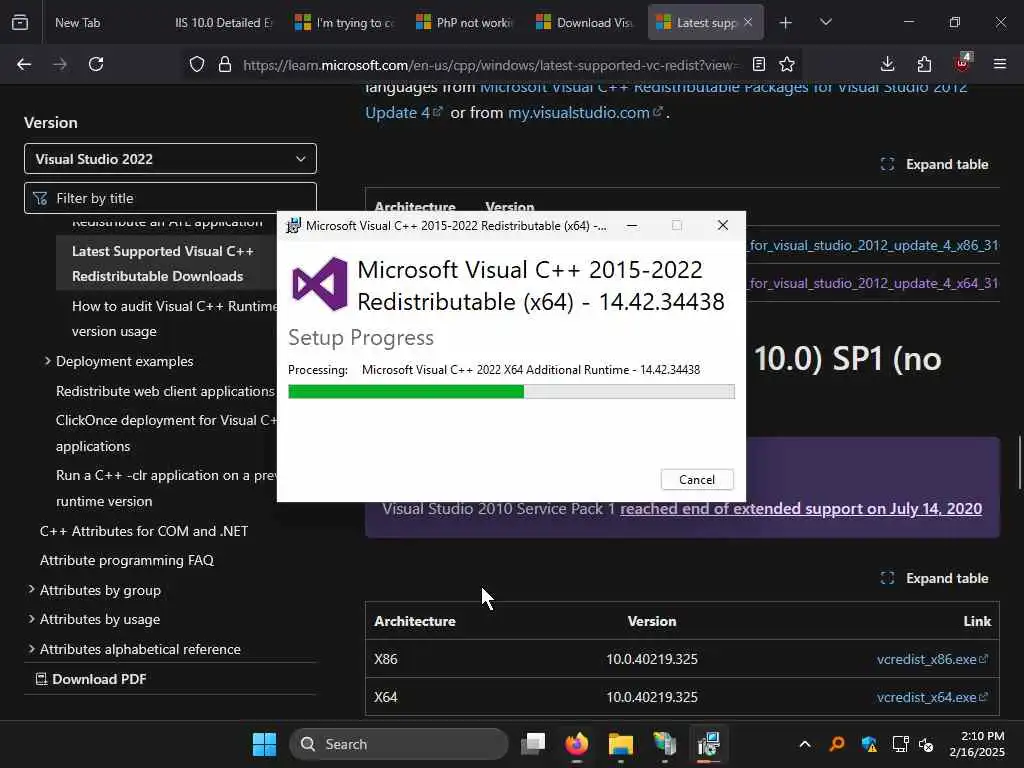Reload the current page
This screenshot has width=1024, height=768.
[x=96, y=64]
